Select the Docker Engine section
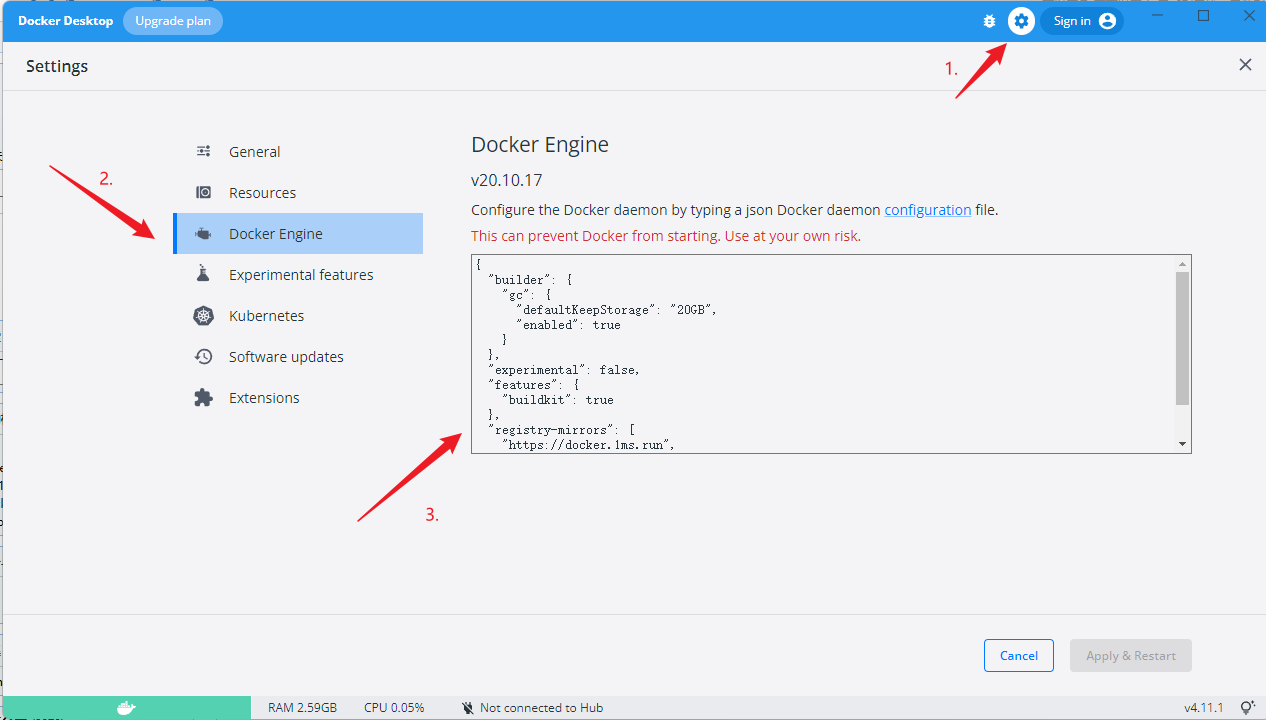Image resolution: width=1266 pixels, height=720 pixels. coord(298,233)
